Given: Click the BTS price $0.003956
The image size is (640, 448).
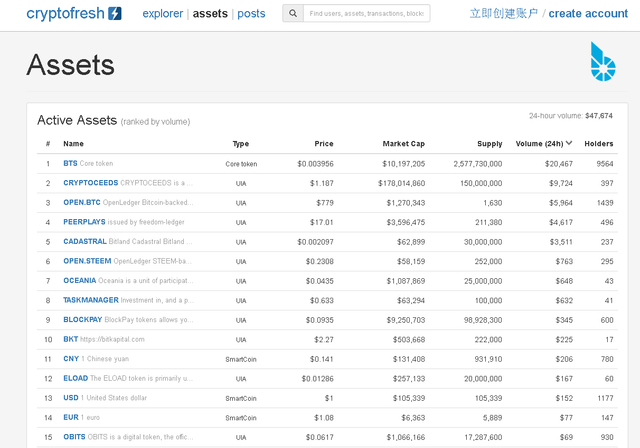Looking at the screenshot, I should point(315,164).
